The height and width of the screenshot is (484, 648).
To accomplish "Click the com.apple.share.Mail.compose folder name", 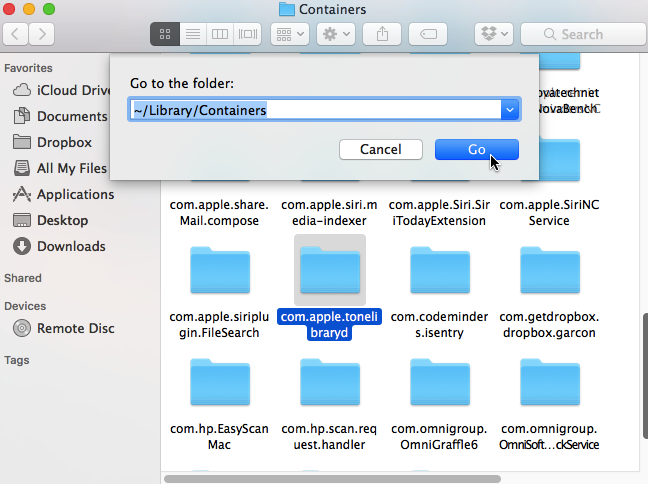I will tap(219, 212).
